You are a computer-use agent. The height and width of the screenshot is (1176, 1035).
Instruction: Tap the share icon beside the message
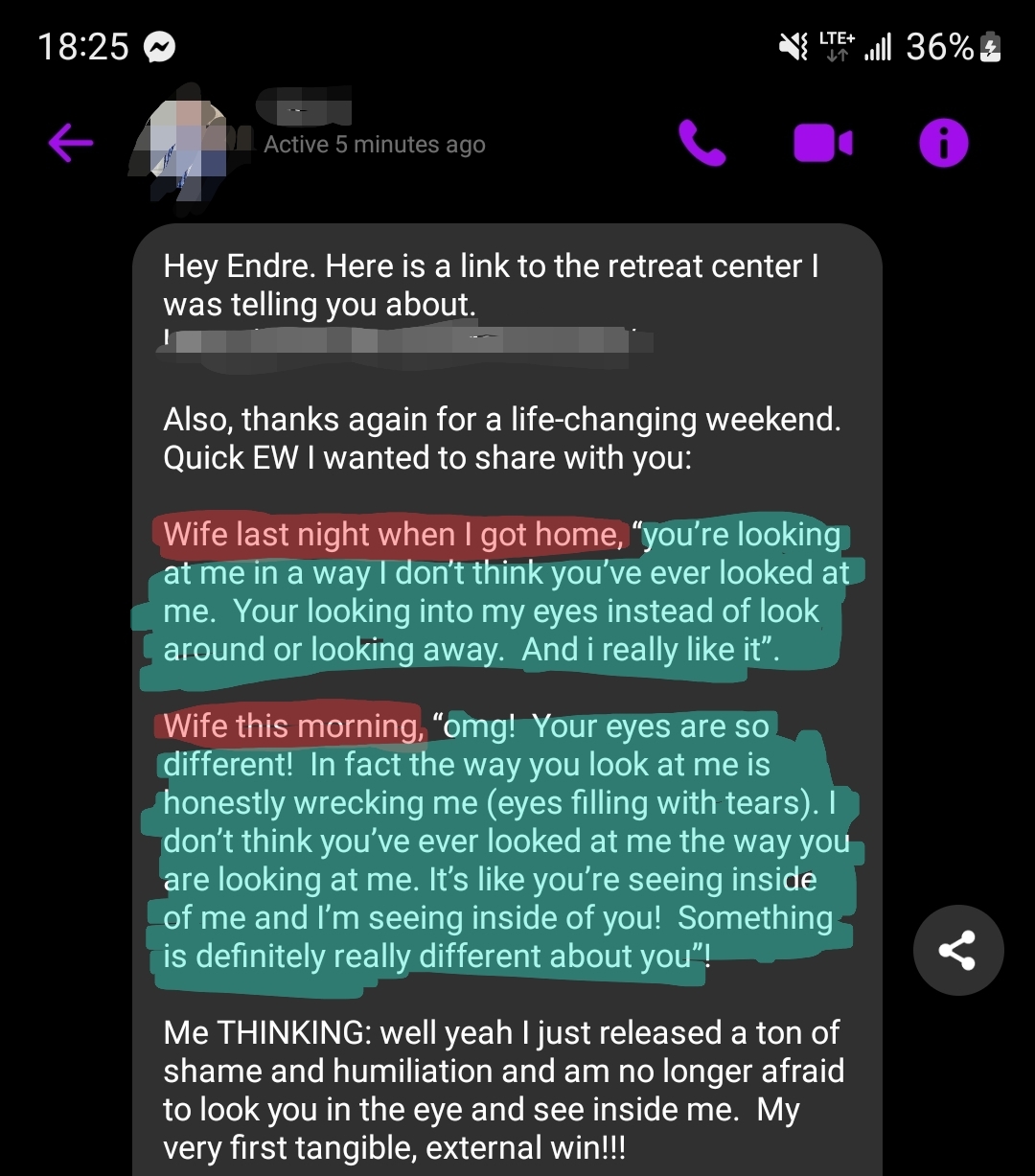(x=957, y=950)
